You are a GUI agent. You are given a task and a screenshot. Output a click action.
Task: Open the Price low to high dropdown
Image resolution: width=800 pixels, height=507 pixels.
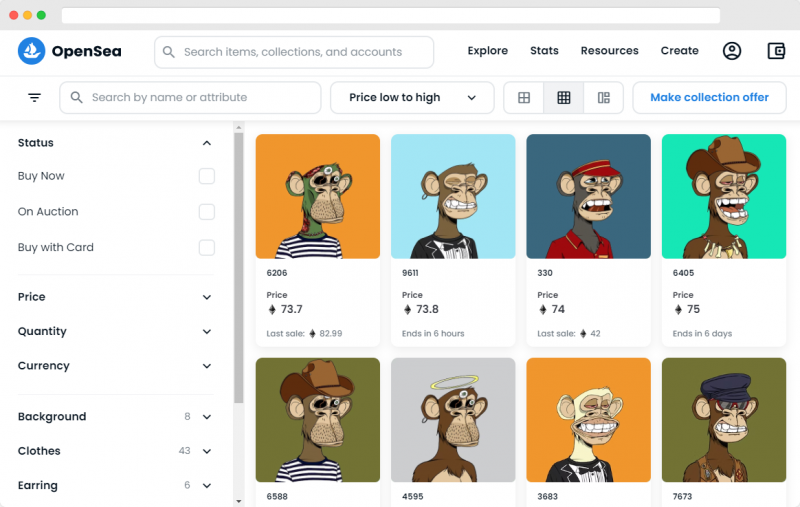point(412,97)
